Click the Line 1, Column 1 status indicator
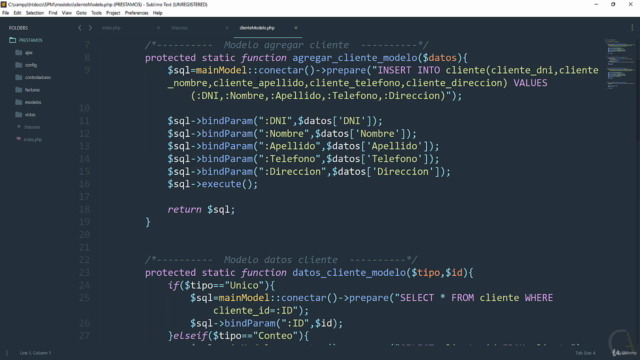This screenshot has height=360, width=640. click(35, 353)
